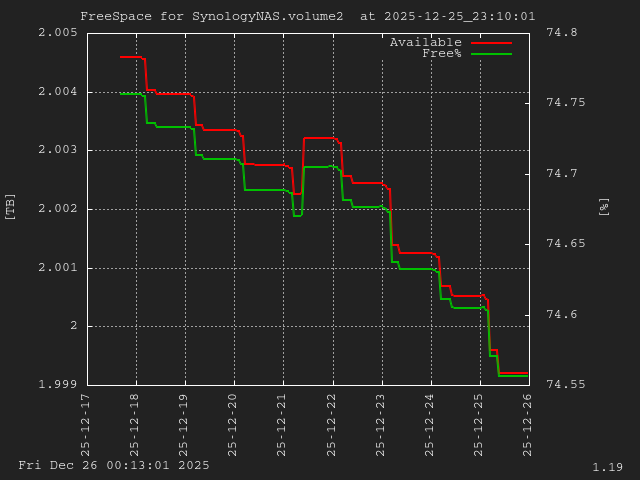Click the [TB] left axis label
Image resolution: width=640 pixels, height=480 pixels.
pyautogui.click(x=10, y=206)
